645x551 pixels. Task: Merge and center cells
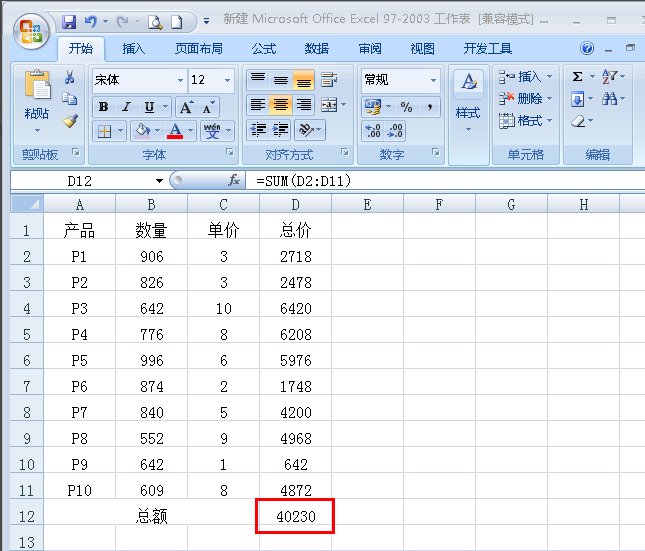point(329,105)
